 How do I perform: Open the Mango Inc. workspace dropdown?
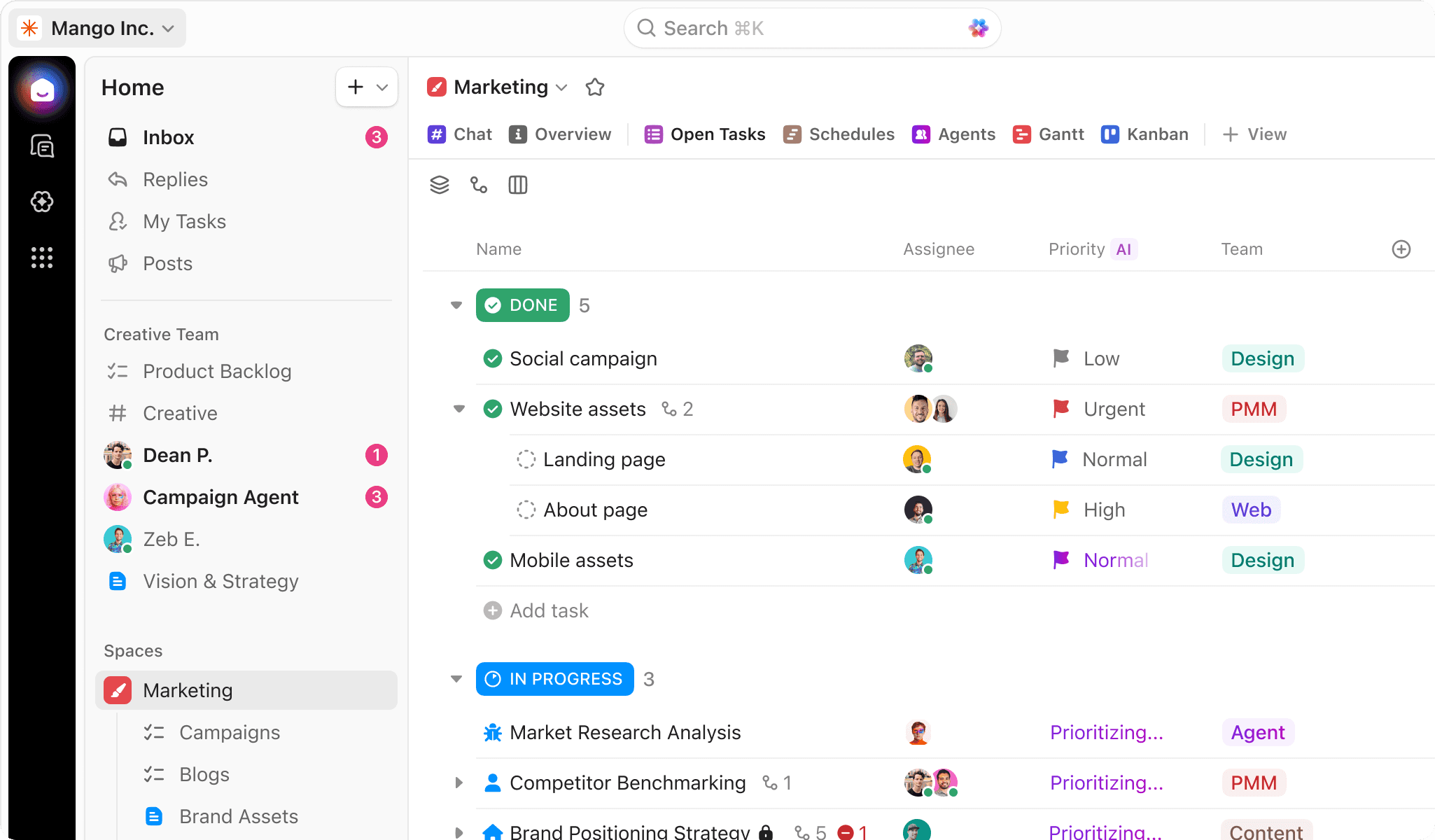point(168,28)
